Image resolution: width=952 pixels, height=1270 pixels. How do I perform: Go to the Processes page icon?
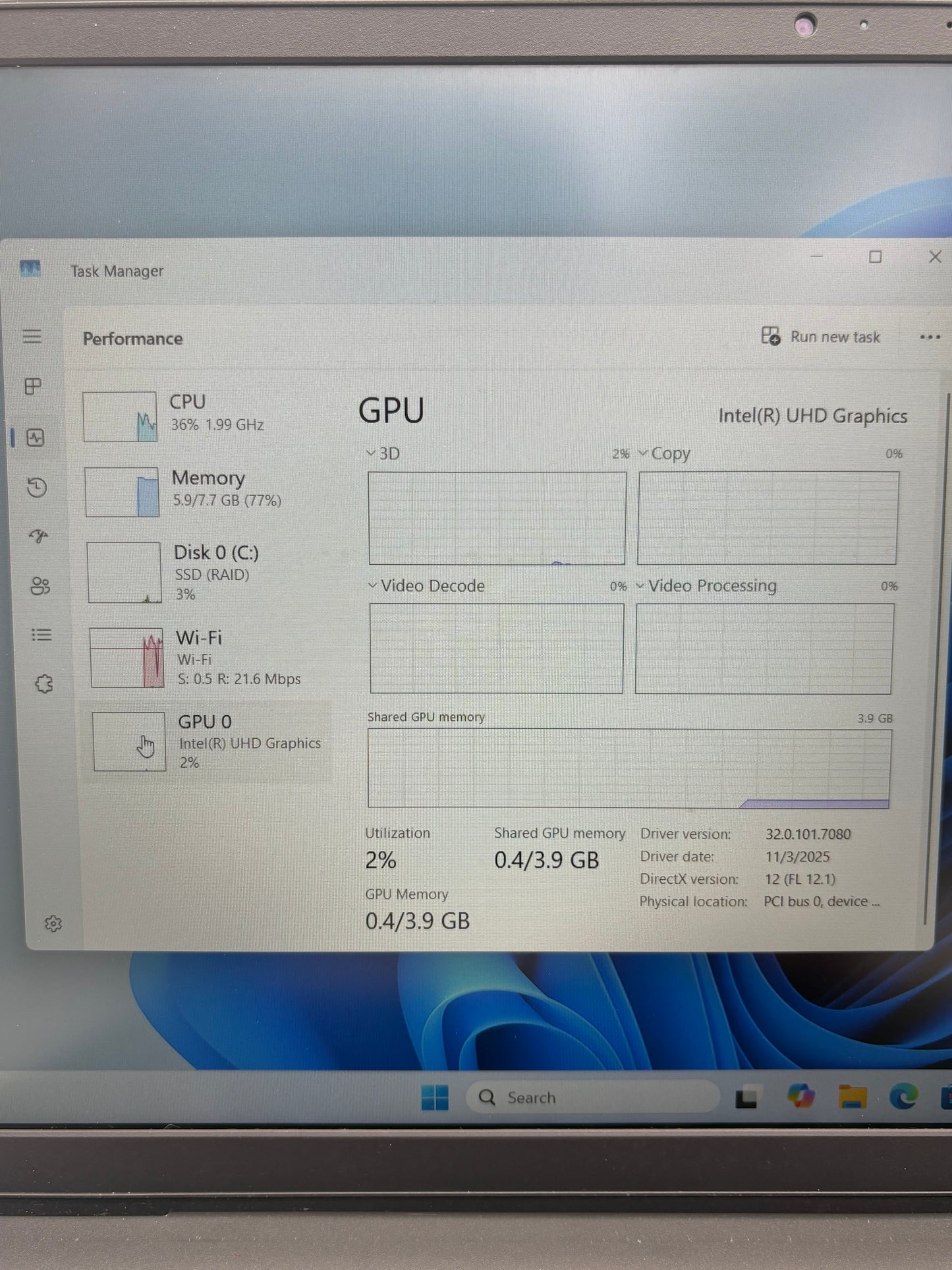pyautogui.click(x=33, y=386)
